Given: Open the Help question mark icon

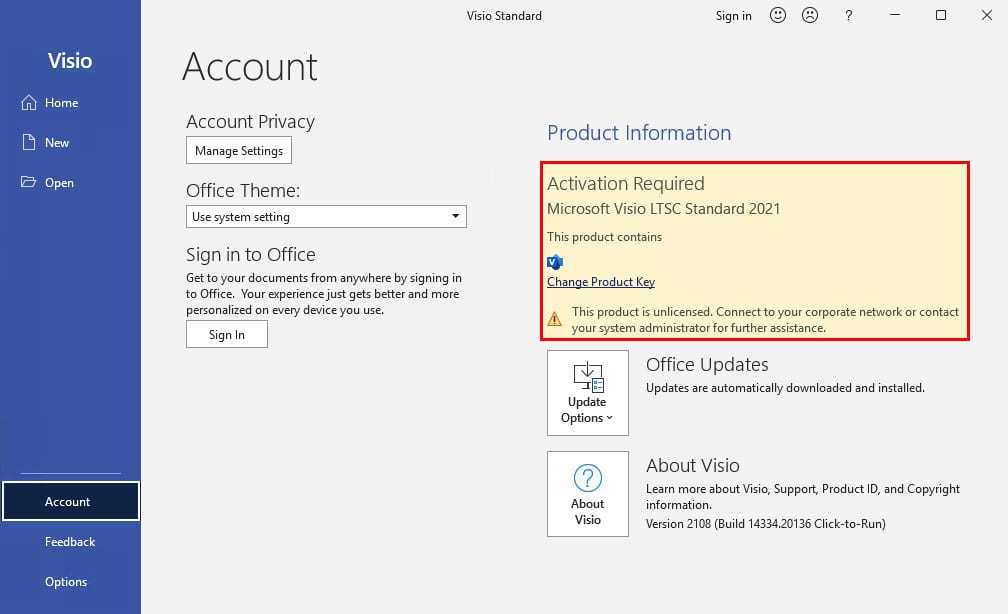Looking at the screenshot, I should [849, 15].
